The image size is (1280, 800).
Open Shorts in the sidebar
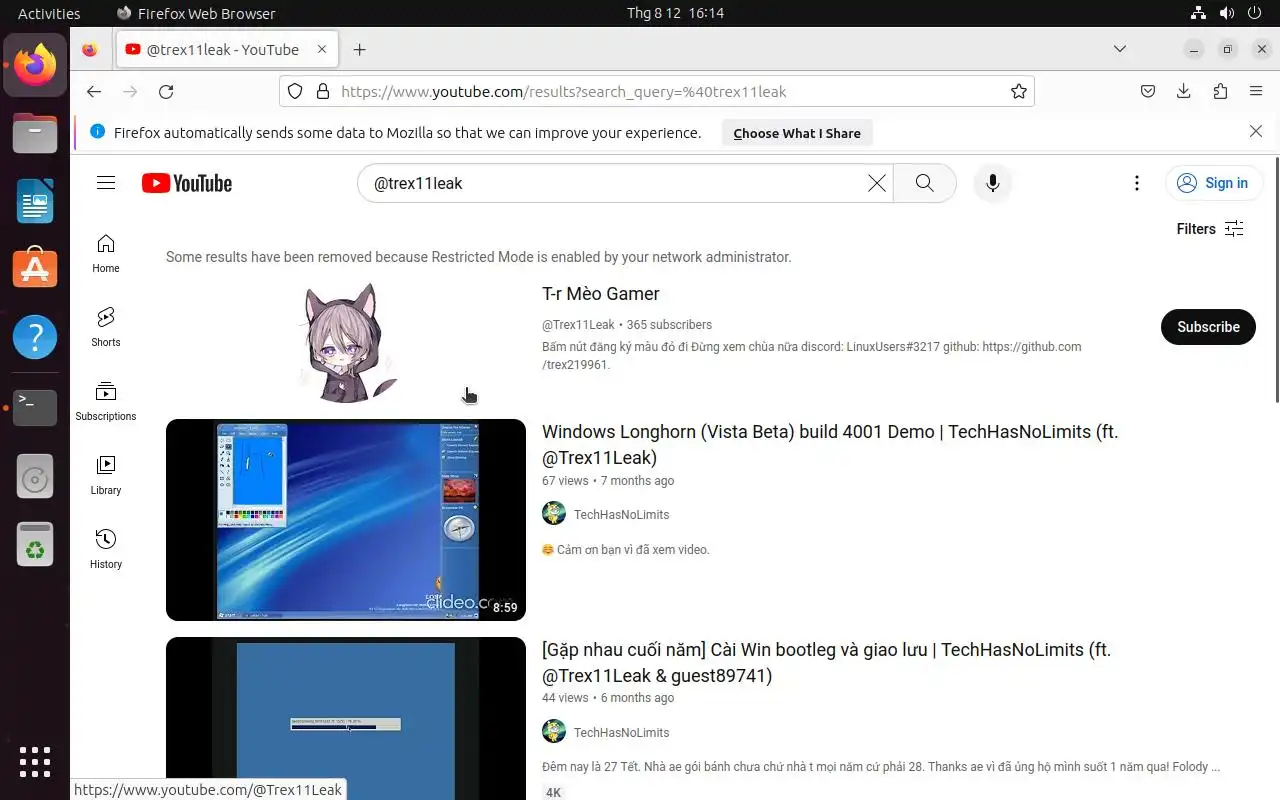coord(106,327)
